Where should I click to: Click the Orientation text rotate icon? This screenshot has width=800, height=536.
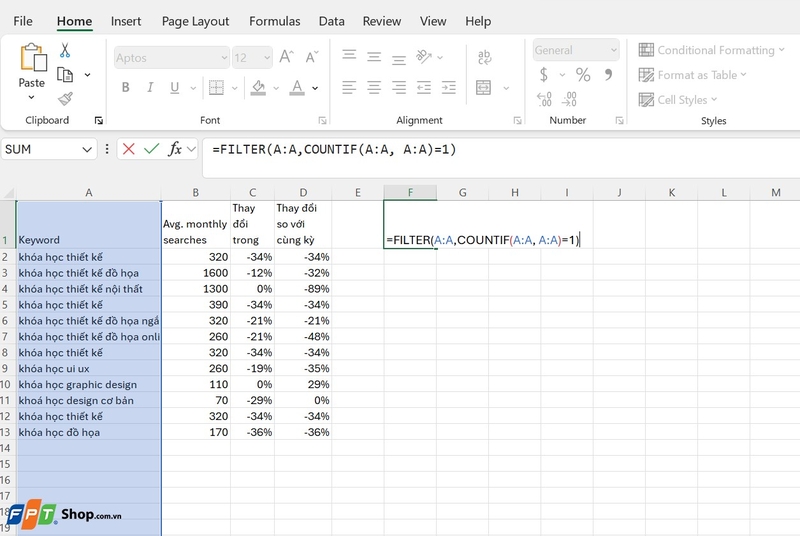pyautogui.click(x=424, y=56)
